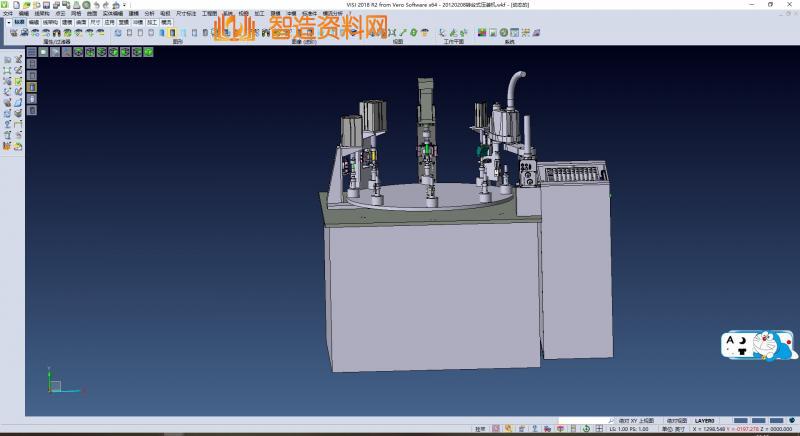Open the 分析 menu in menu bar
Image resolution: width=800 pixels, height=436 pixels.
[x=149, y=13]
